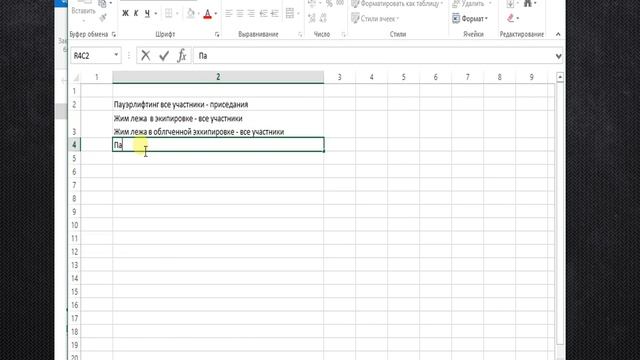Click Find & Select binoculars icon
The image size is (640, 360).
click(528, 3)
